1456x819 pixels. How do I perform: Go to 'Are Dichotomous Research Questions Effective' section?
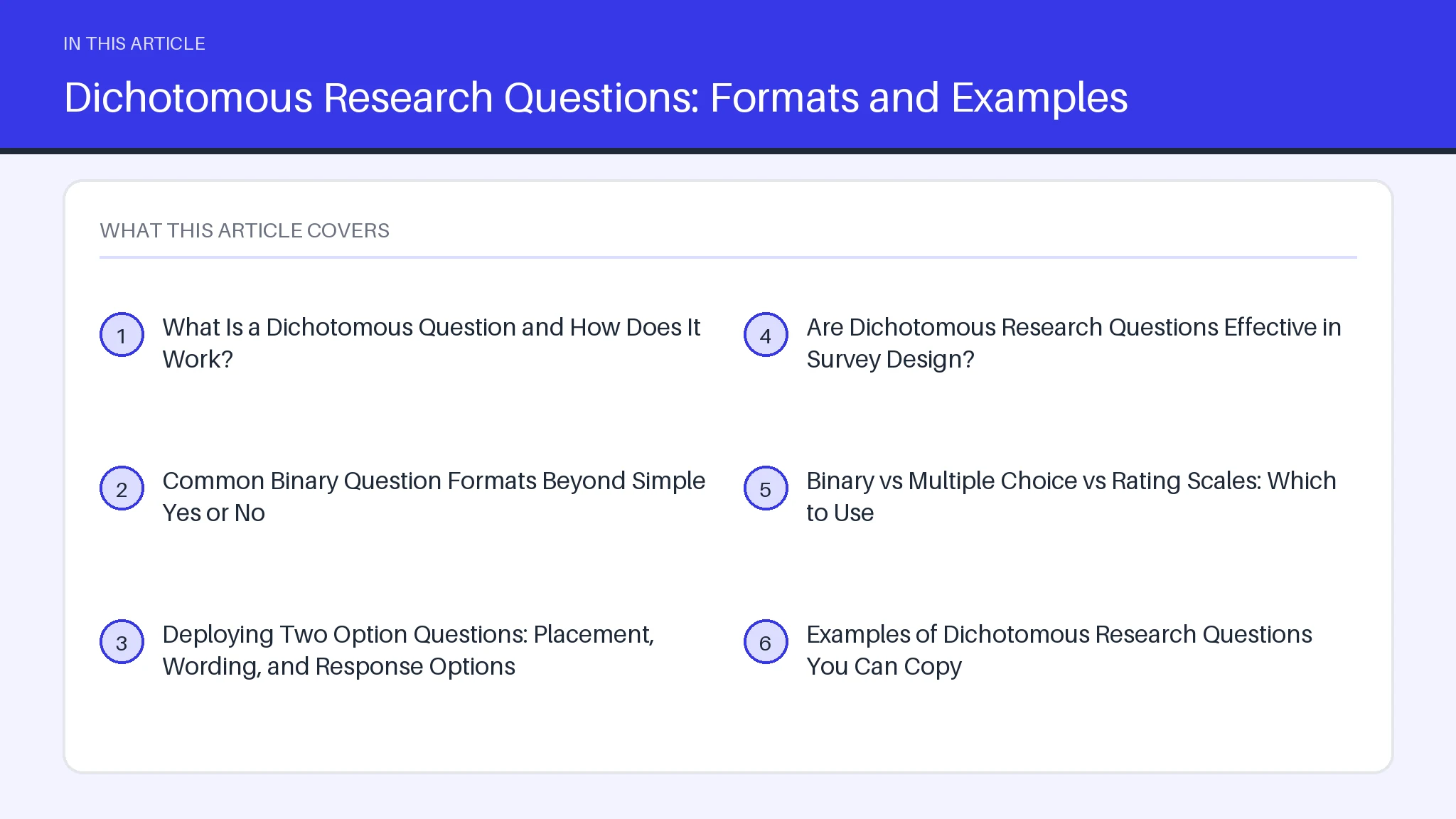click(x=1074, y=343)
